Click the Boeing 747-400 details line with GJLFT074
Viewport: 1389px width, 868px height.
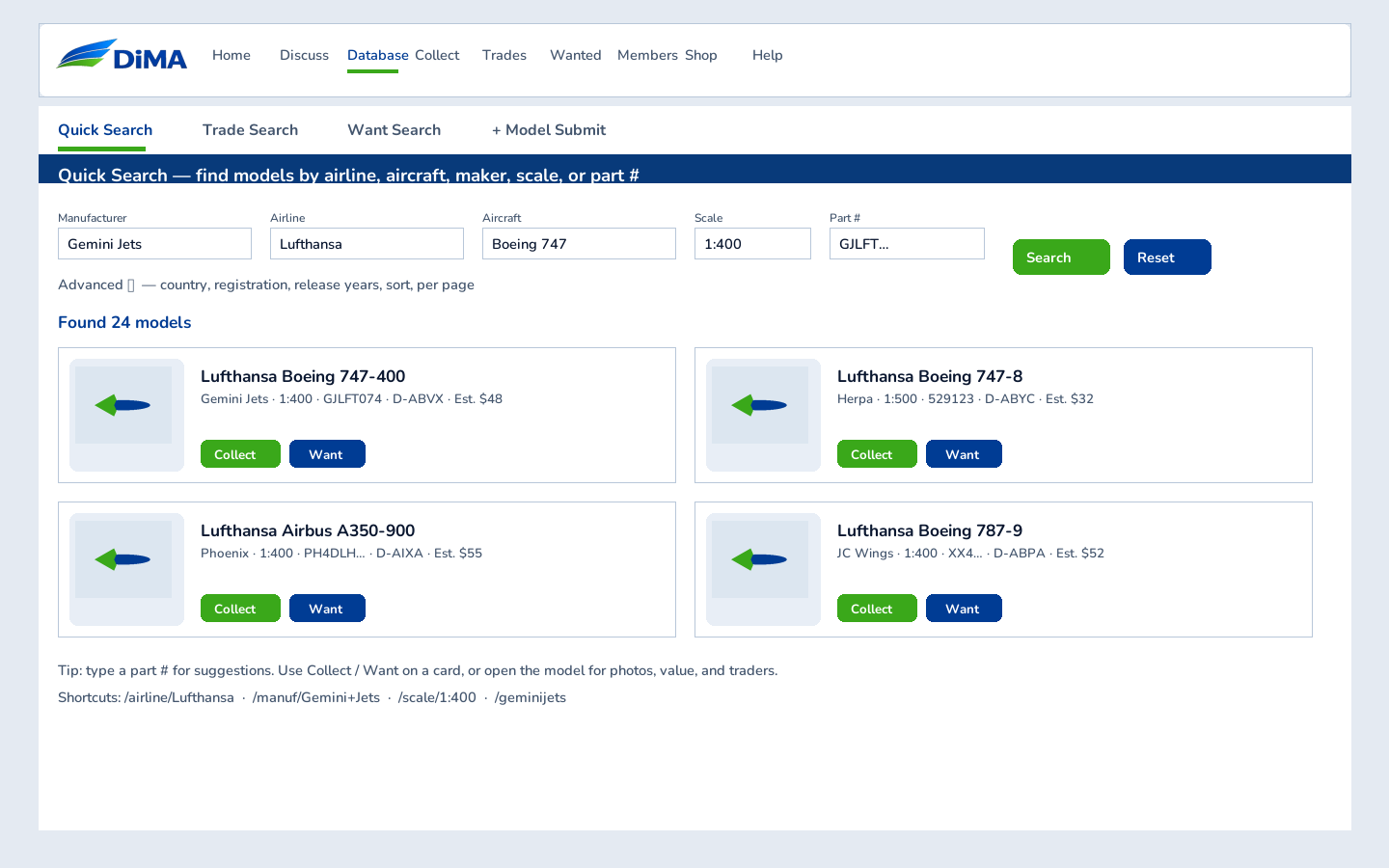pos(351,398)
